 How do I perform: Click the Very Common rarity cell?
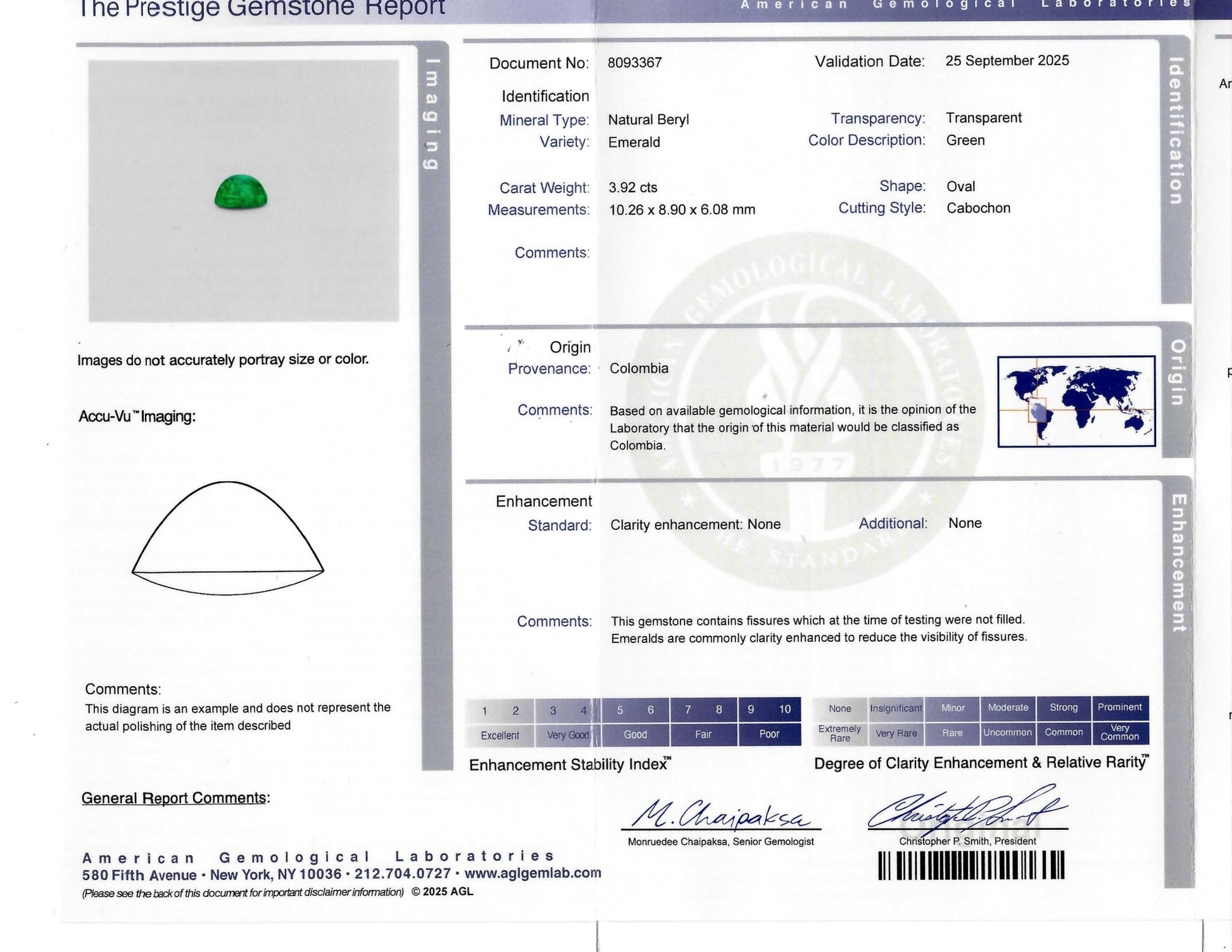pos(1120,732)
